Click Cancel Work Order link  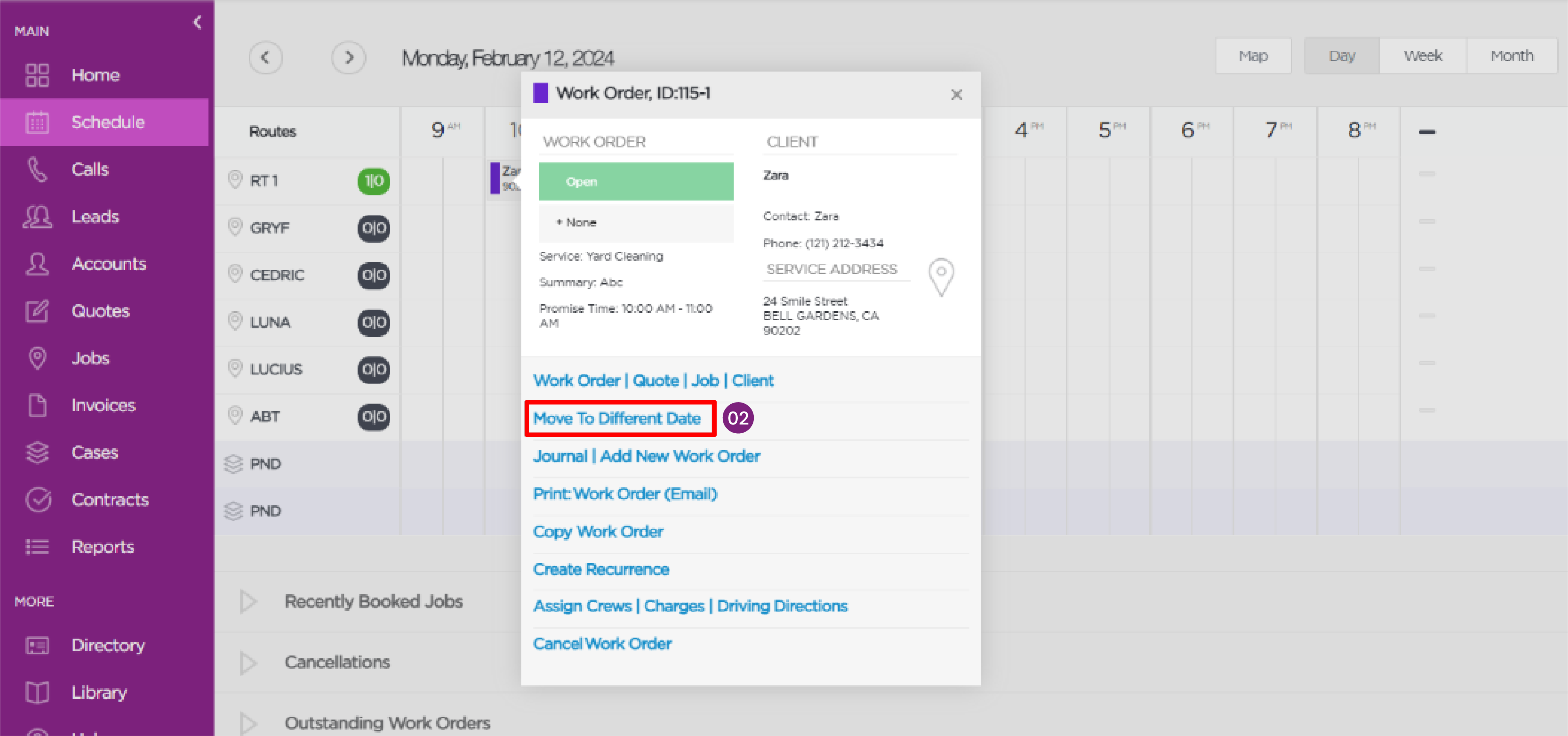tap(602, 643)
